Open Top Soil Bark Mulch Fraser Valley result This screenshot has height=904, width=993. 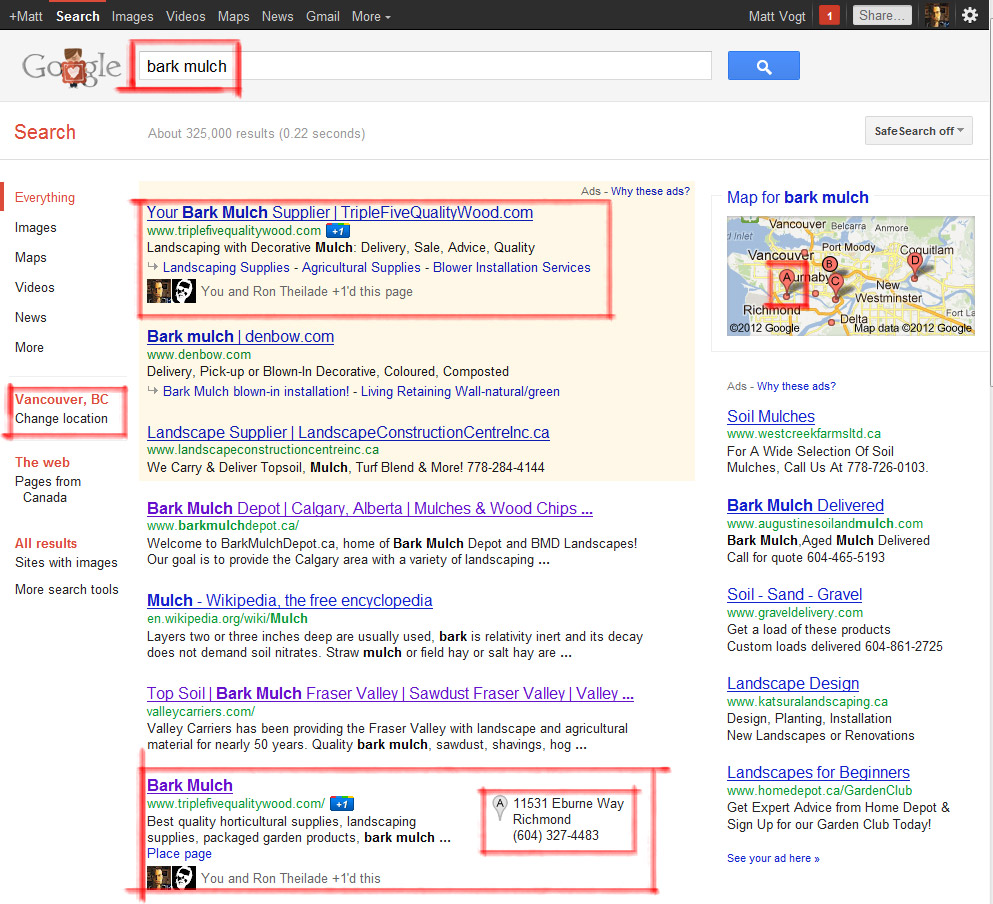click(x=390, y=694)
